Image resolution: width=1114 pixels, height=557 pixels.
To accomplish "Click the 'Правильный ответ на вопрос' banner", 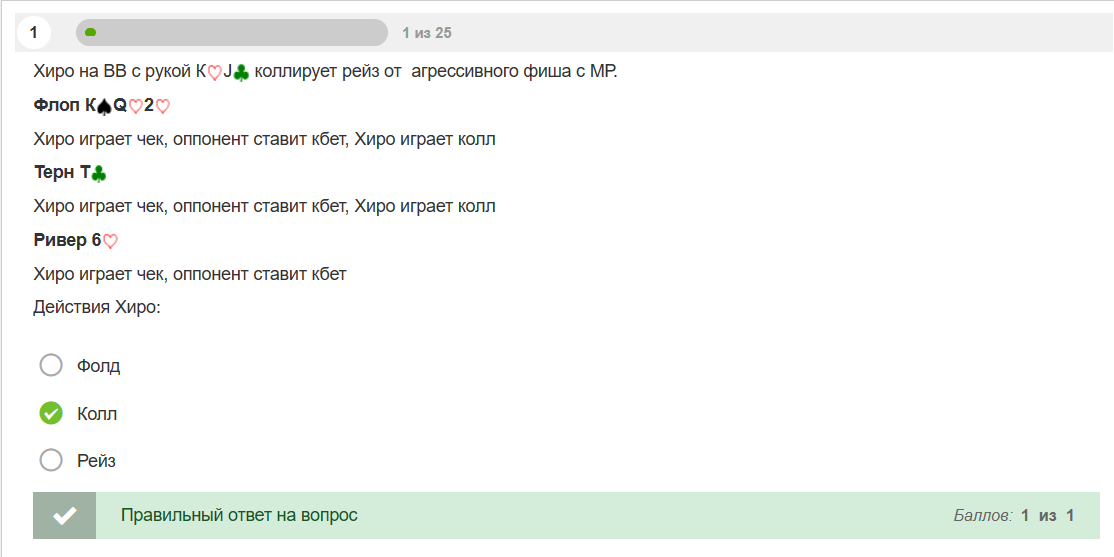I will click(x=566, y=515).
